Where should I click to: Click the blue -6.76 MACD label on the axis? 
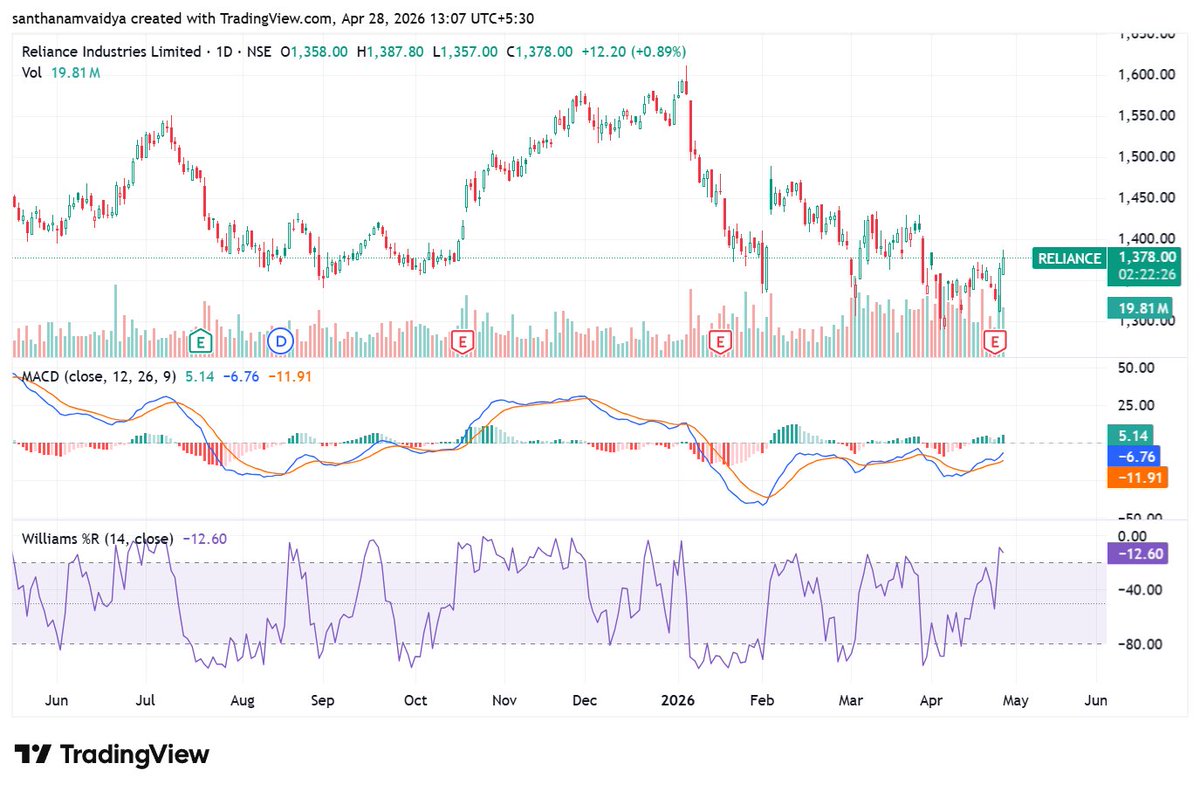1134,456
